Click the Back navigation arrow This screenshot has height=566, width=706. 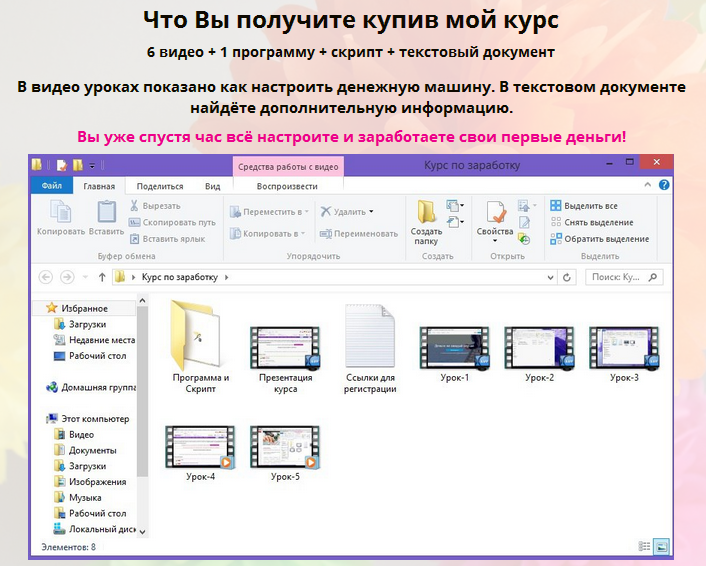click(x=46, y=277)
